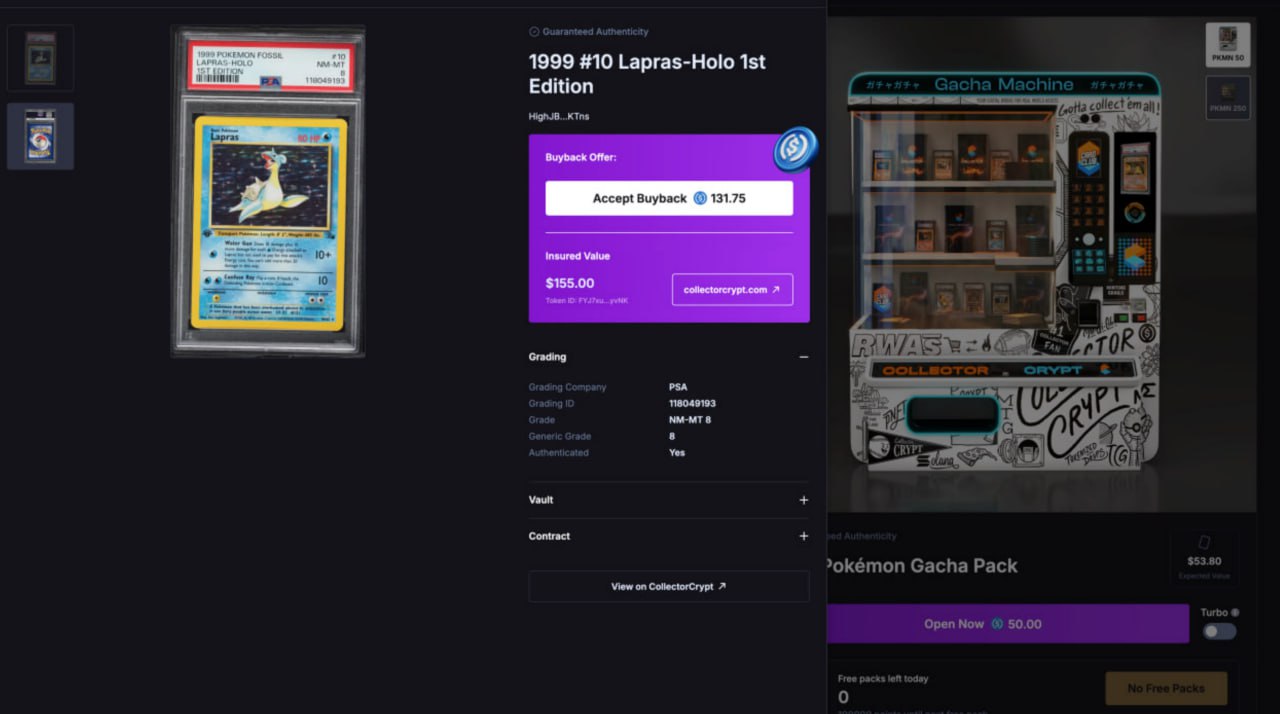Click the "Buyback Offer:" label
The height and width of the screenshot is (714, 1280).
click(581, 158)
